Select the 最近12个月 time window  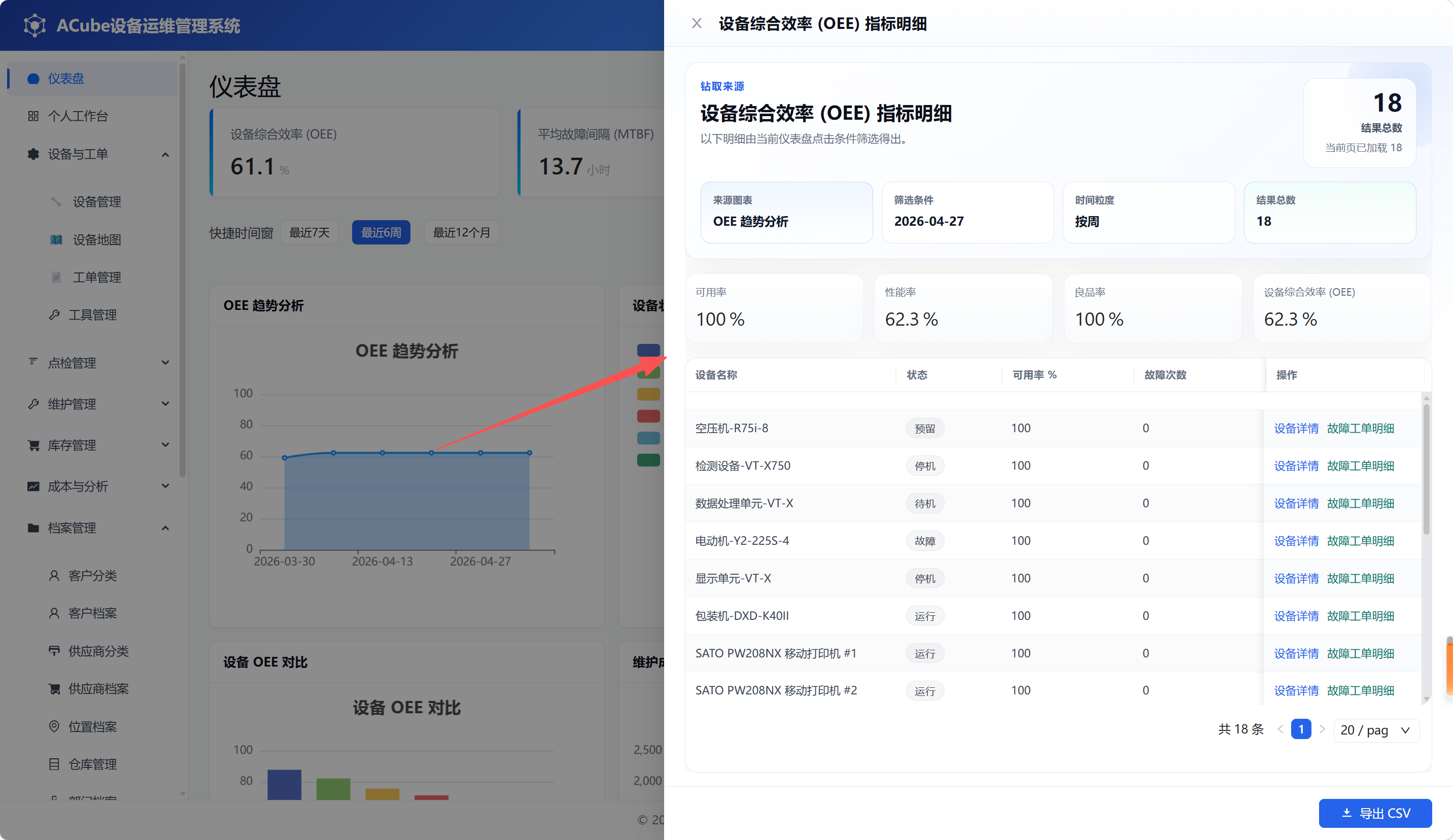click(461, 232)
